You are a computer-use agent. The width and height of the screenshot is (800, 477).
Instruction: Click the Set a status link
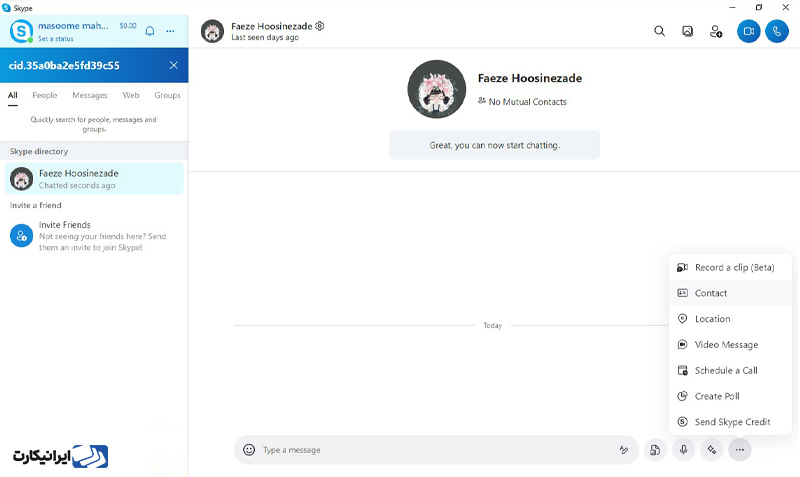(x=56, y=39)
